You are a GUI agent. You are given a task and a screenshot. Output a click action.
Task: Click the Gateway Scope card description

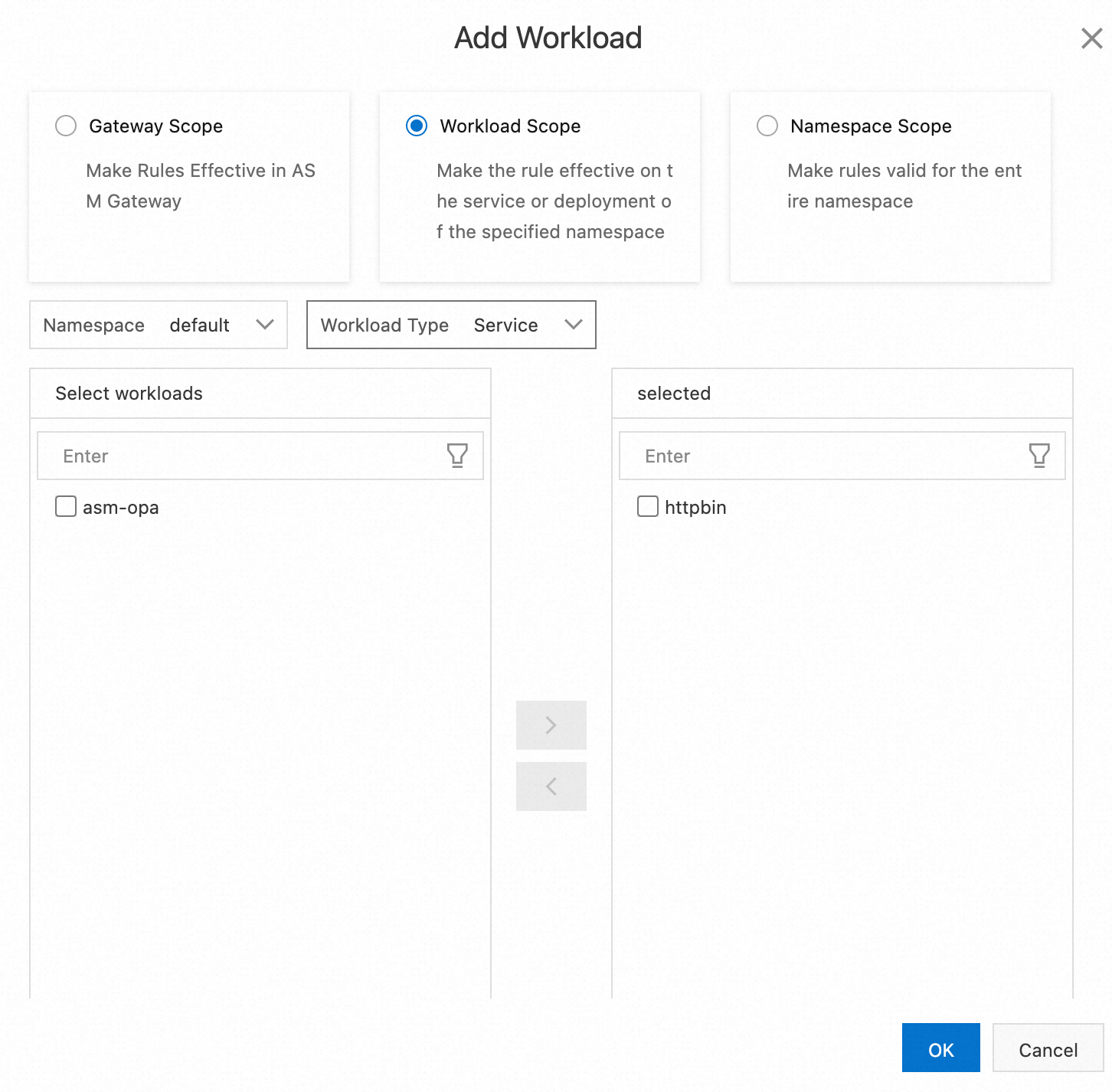[201, 186]
